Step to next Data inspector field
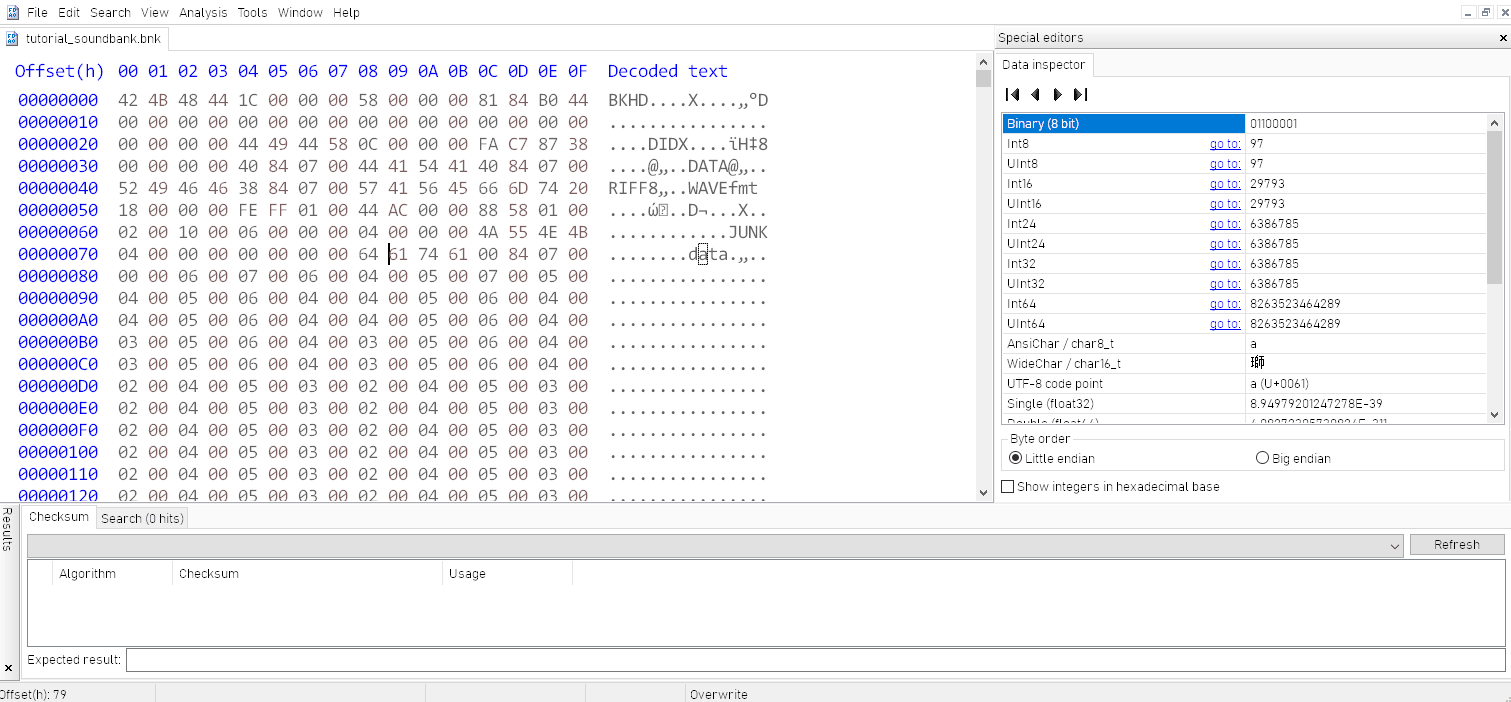 [x=1057, y=94]
